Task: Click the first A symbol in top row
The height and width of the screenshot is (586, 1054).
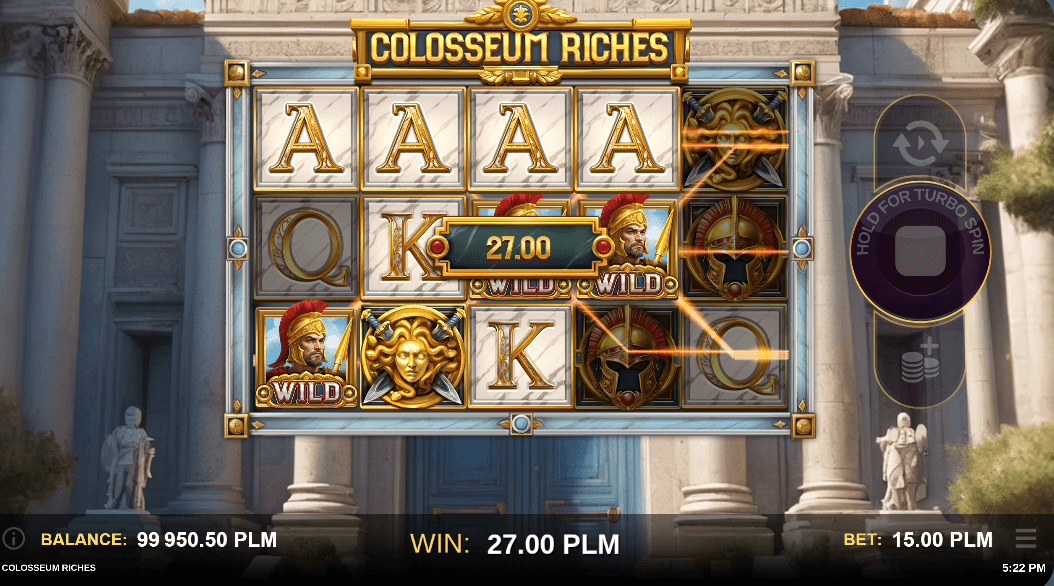Action: click(306, 138)
